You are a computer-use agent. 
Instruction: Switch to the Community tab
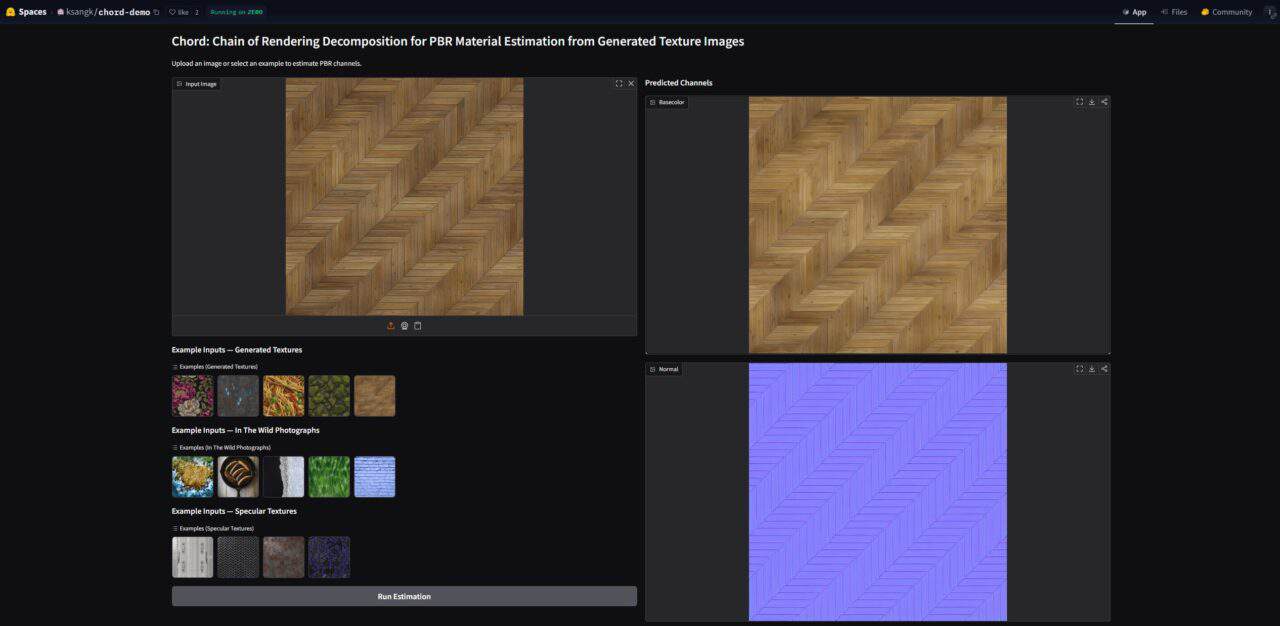click(1226, 12)
